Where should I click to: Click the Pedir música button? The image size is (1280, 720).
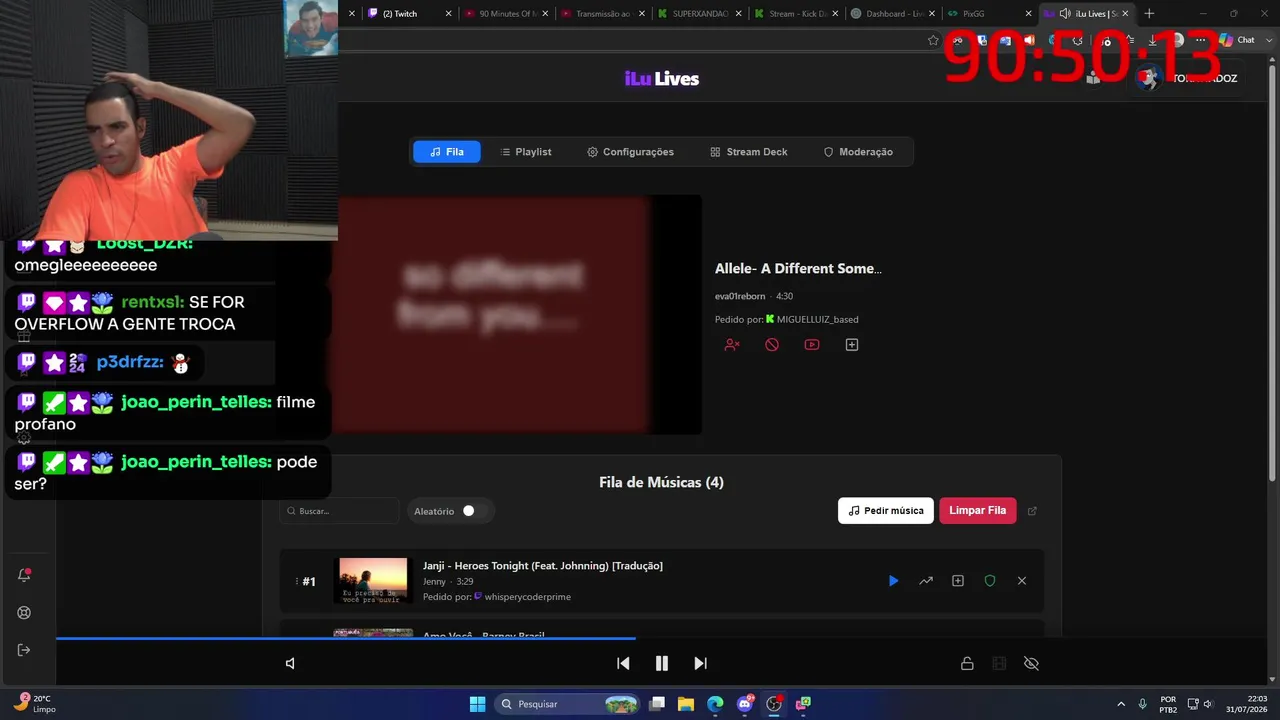point(886,510)
